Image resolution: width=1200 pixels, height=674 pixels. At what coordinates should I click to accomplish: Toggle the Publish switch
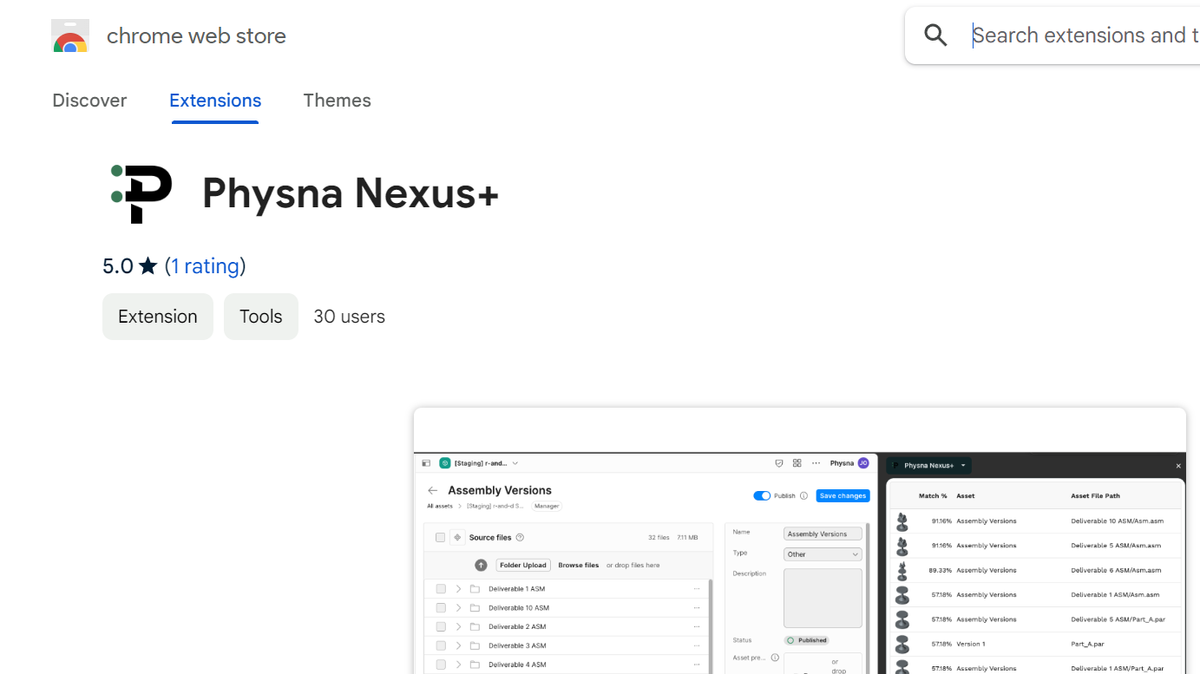(x=762, y=495)
